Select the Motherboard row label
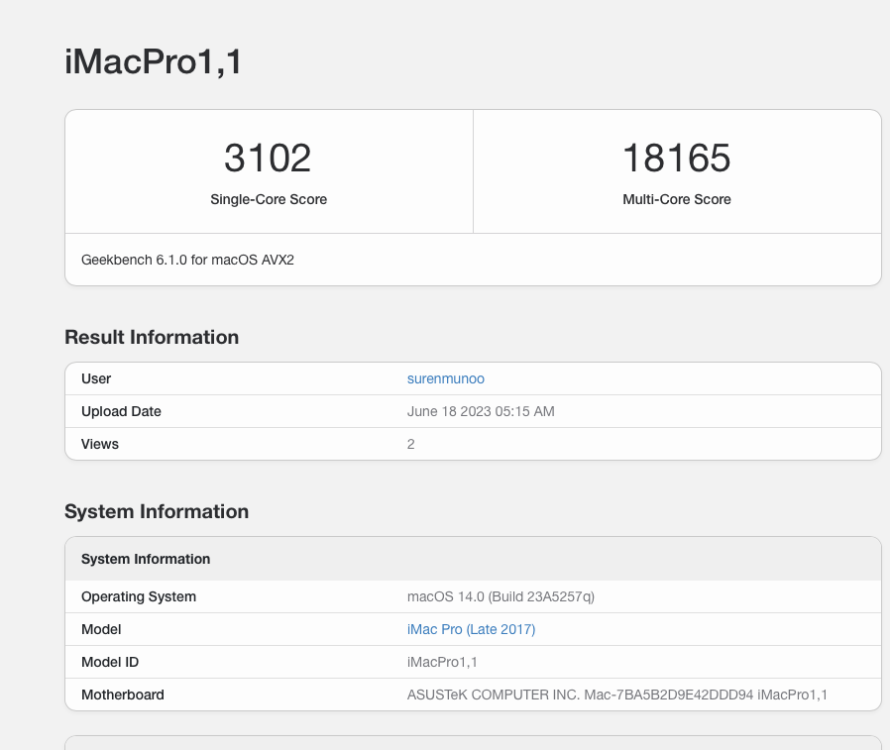 coord(123,695)
